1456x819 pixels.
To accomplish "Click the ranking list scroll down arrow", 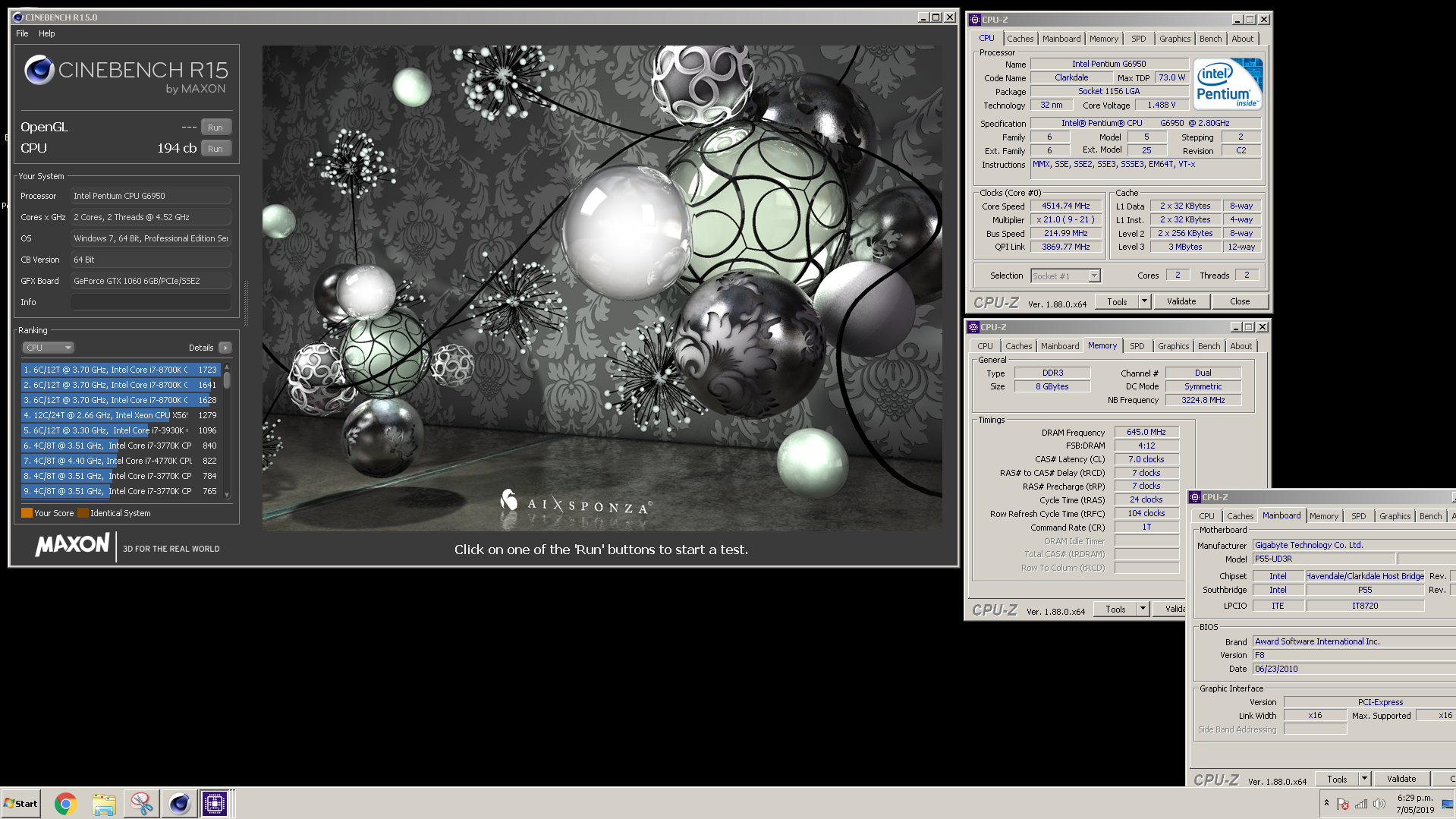I will (x=227, y=495).
